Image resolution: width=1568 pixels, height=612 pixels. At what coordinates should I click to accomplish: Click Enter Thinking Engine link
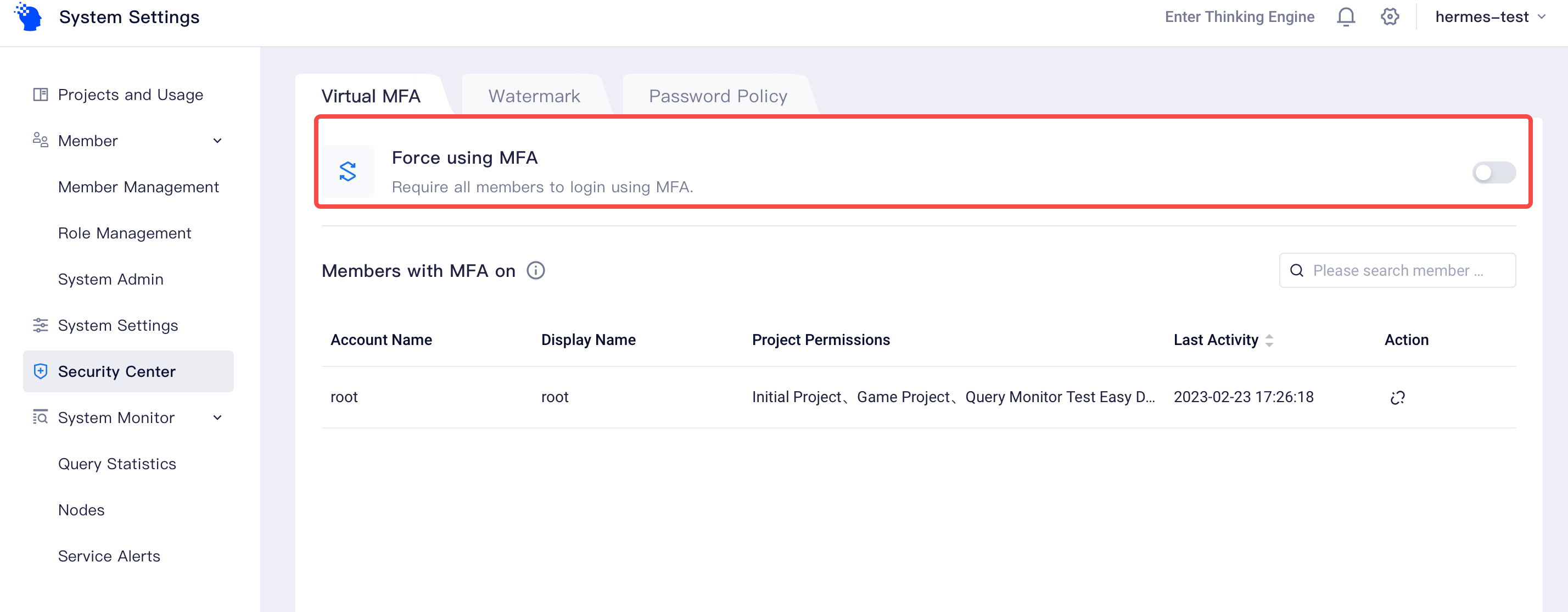tap(1239, 17)
